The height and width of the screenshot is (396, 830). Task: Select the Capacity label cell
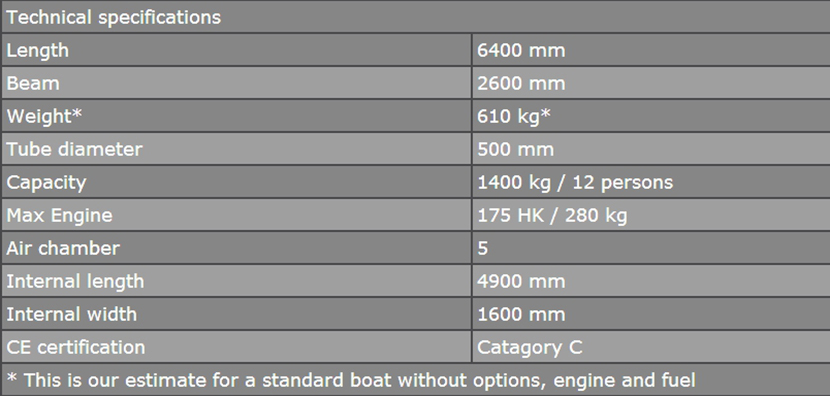236,182
